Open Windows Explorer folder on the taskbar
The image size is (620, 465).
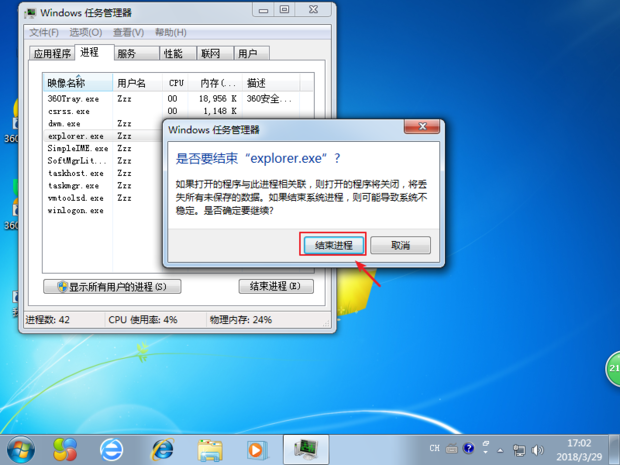[x=209, y=450]
